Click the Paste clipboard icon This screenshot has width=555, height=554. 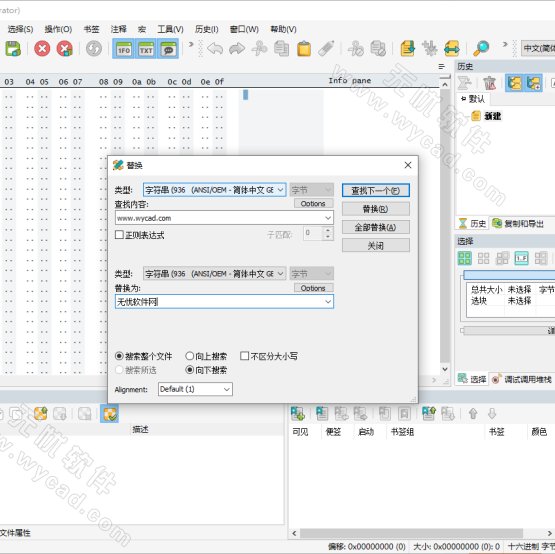(x=304, y=48)
